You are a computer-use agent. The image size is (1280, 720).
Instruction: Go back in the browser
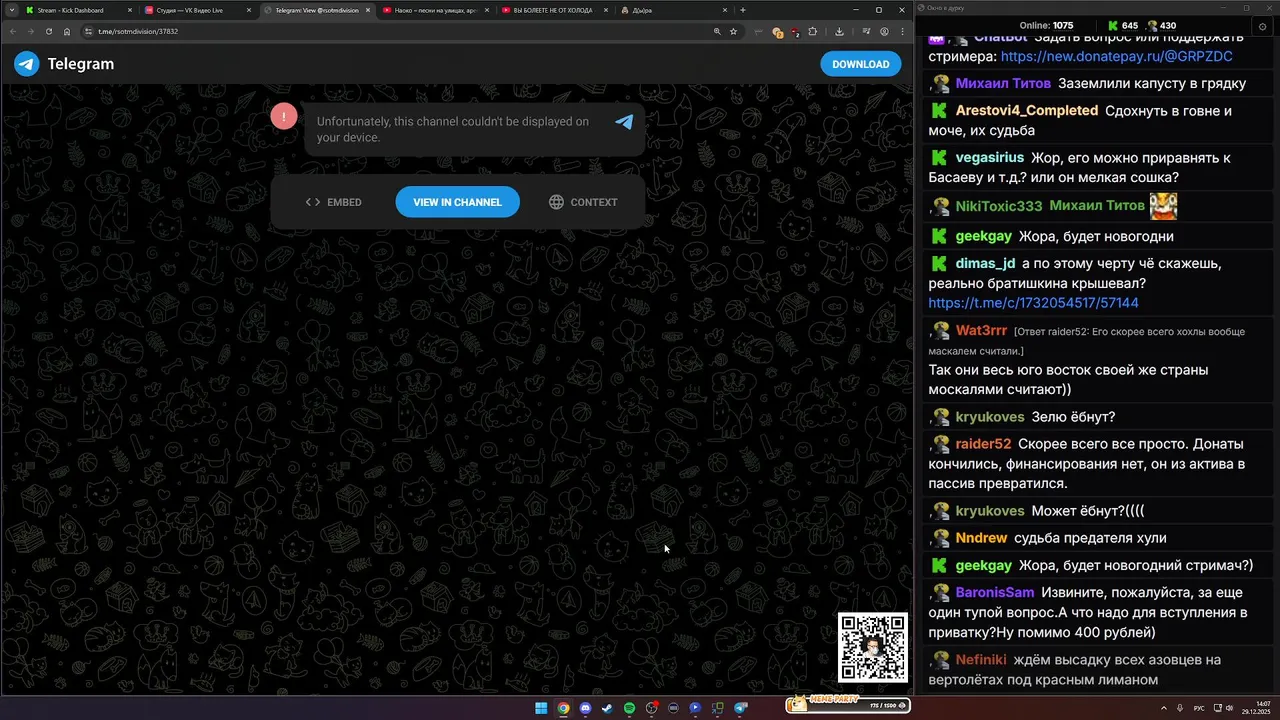13,31
